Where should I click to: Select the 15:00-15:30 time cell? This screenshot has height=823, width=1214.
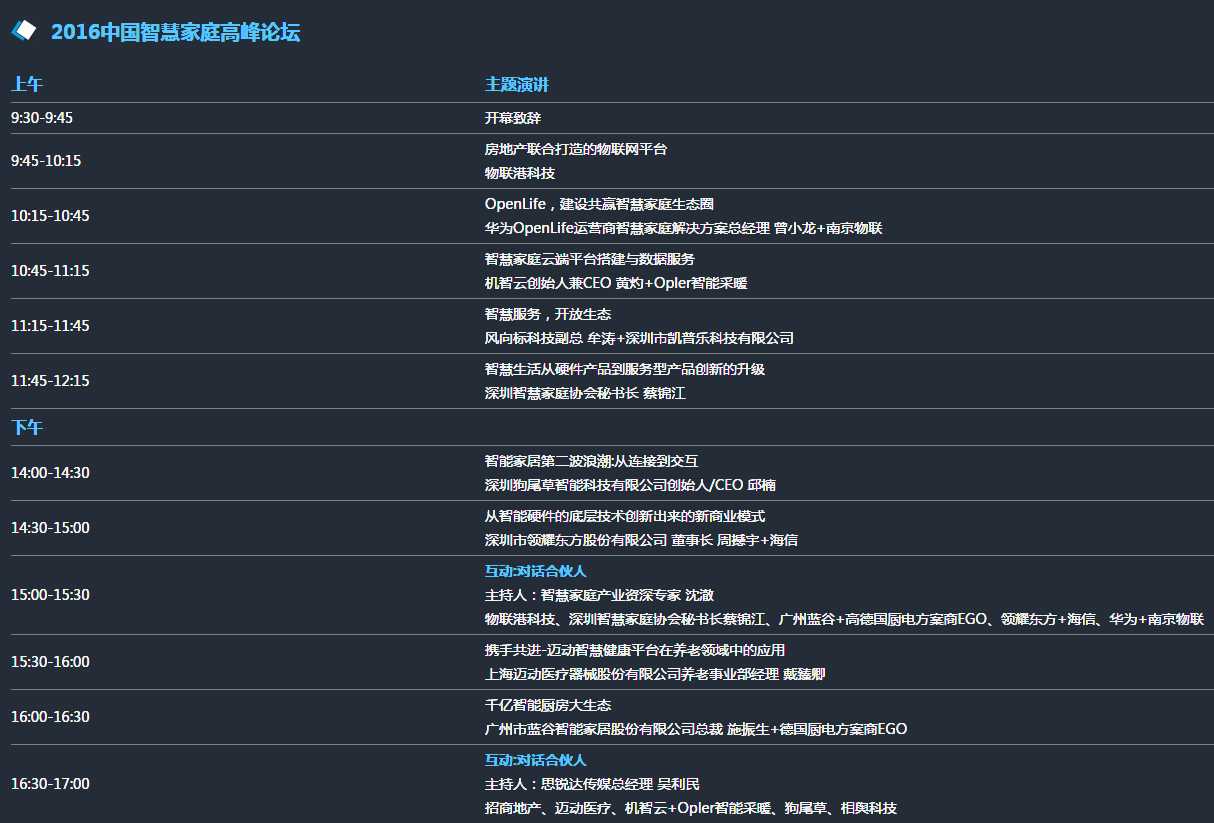tap(50, 595)
